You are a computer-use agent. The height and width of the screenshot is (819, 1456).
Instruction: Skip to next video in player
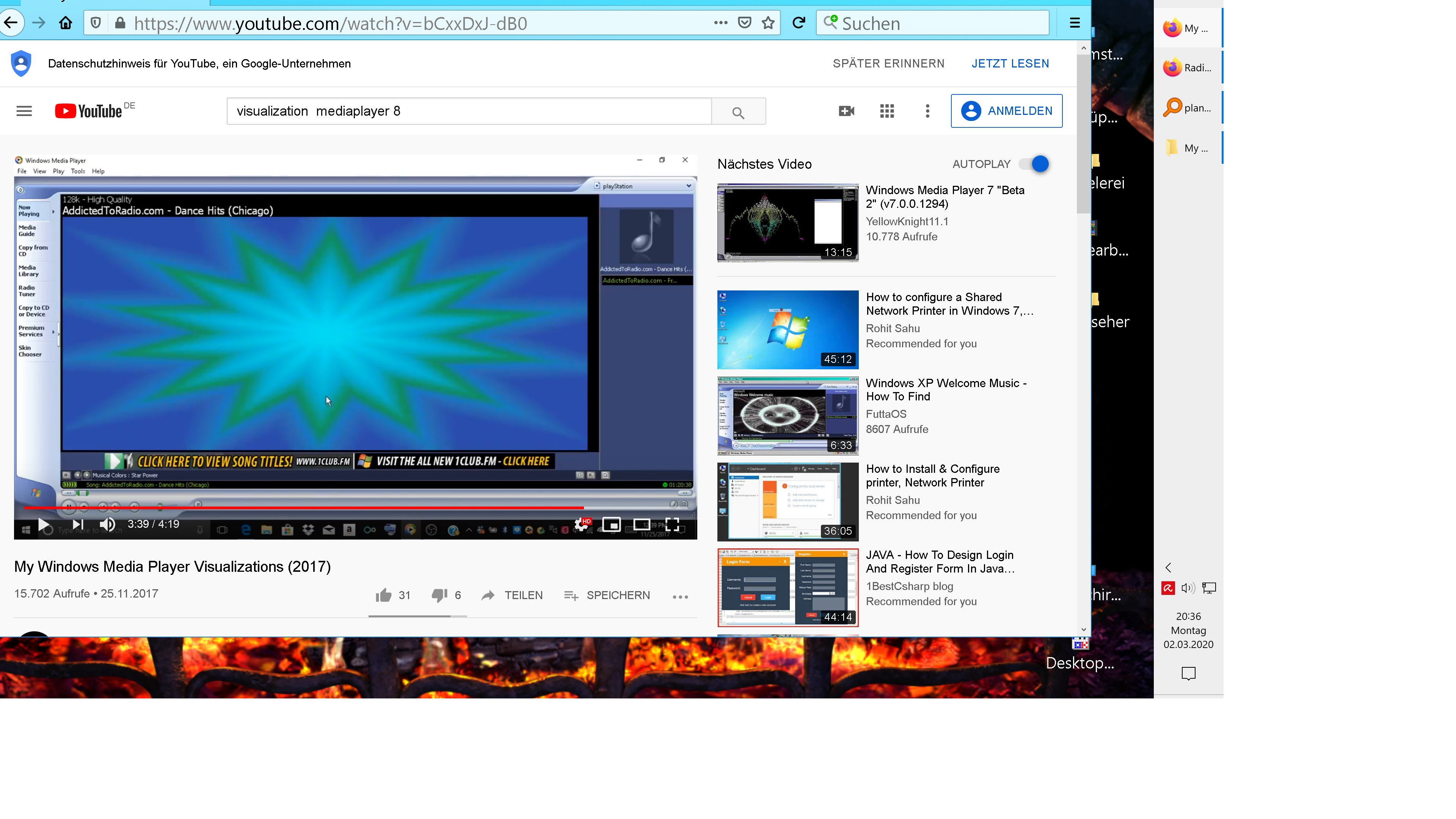[x=78, y=524]
